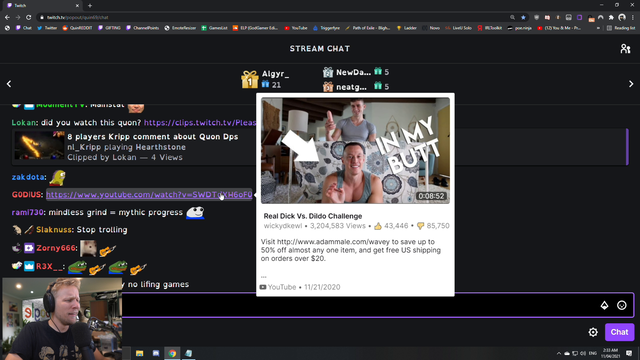640x360 pixels.
Task: Open Discord from taskbar
Action: (156, 353)
